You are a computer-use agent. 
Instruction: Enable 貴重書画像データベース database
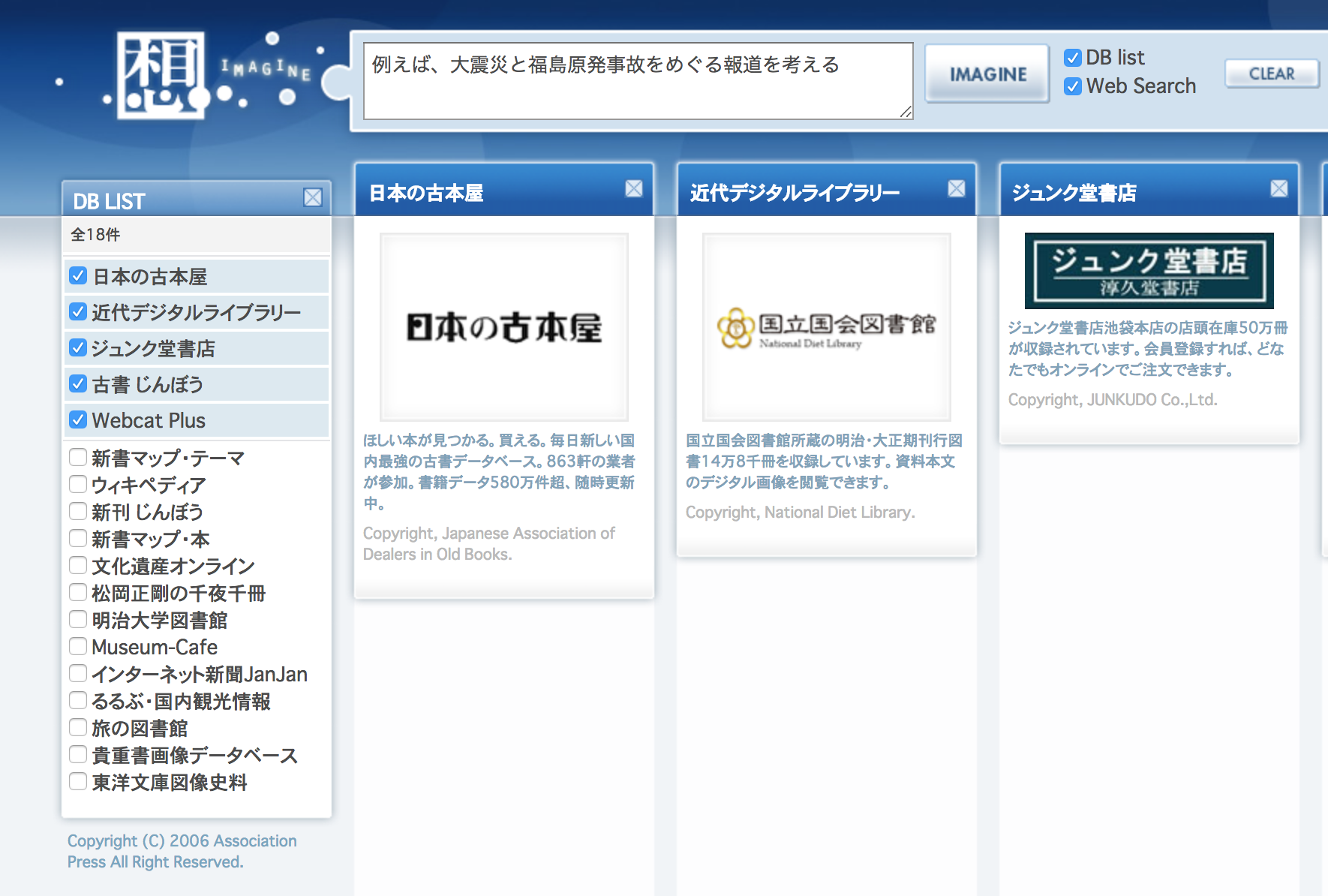(x=78, y=754)
